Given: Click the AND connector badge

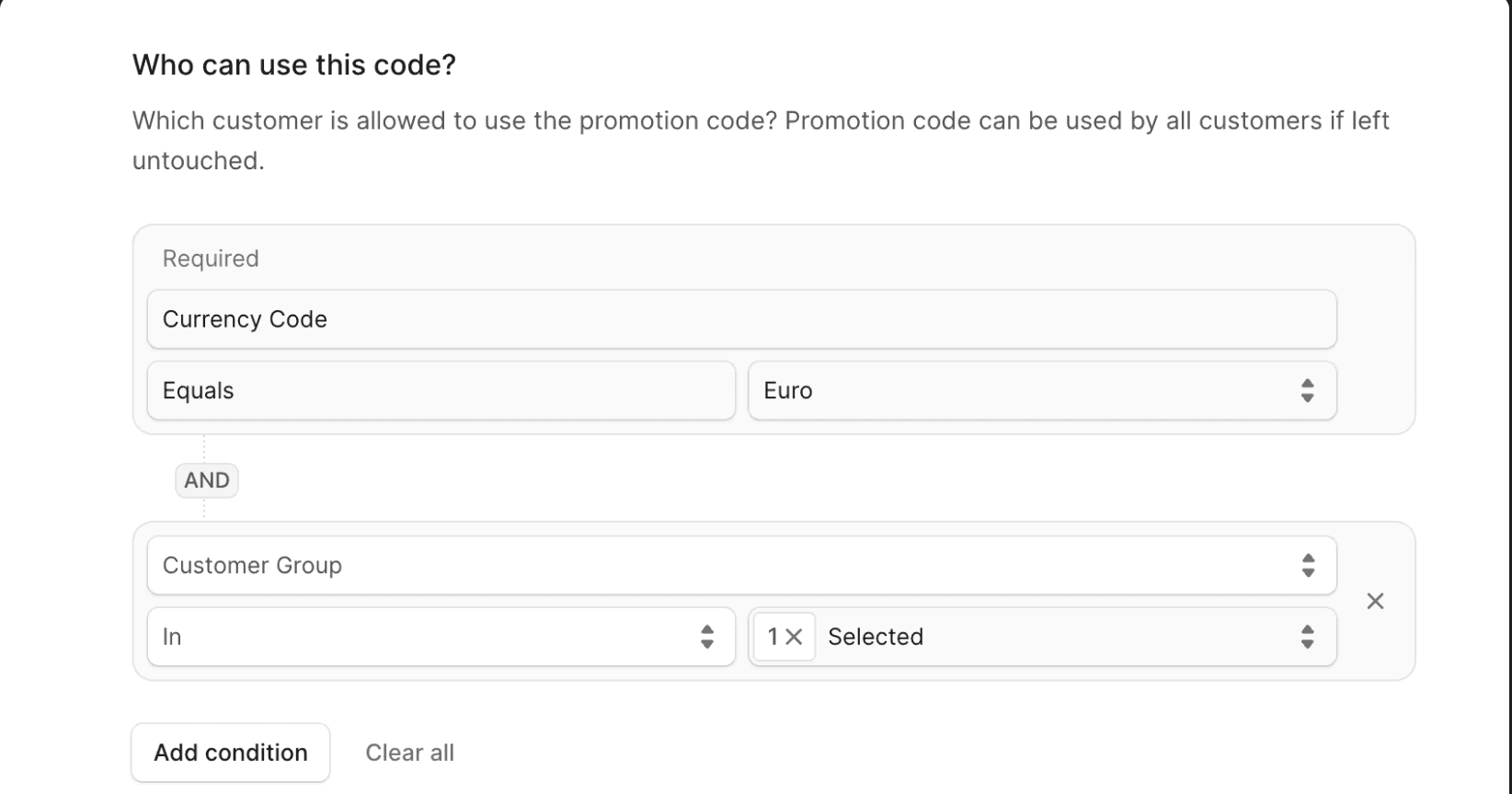Looking at the screenshot, I should point(206,479).
